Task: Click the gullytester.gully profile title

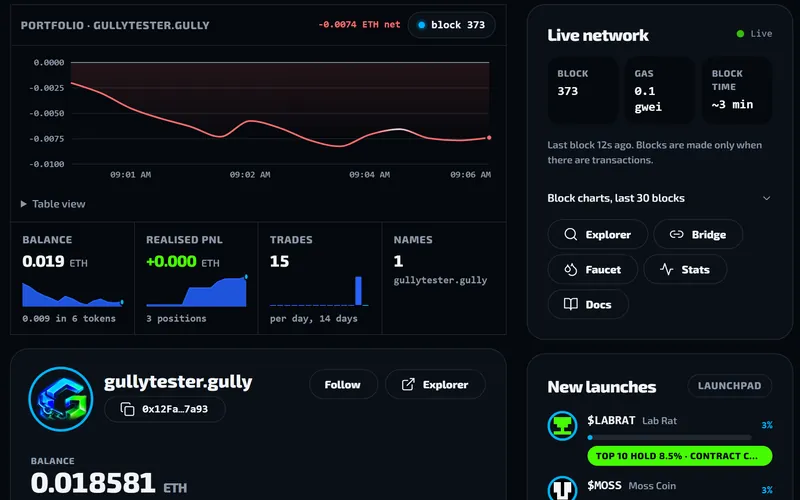Action: pos(178,382)
